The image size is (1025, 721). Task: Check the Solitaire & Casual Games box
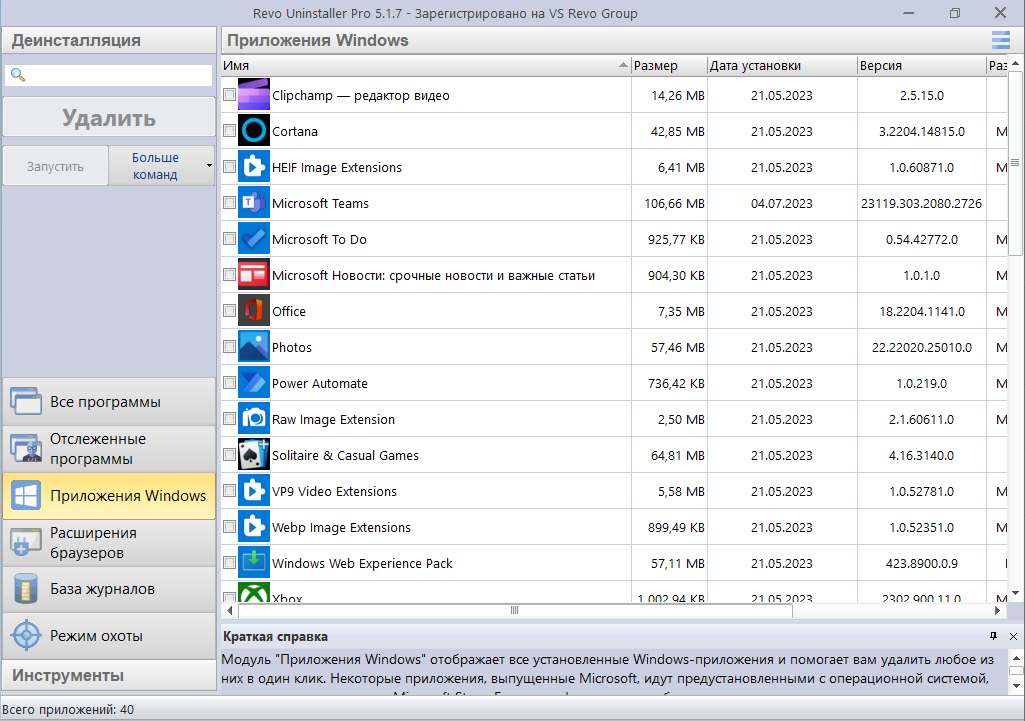(229, 454)
